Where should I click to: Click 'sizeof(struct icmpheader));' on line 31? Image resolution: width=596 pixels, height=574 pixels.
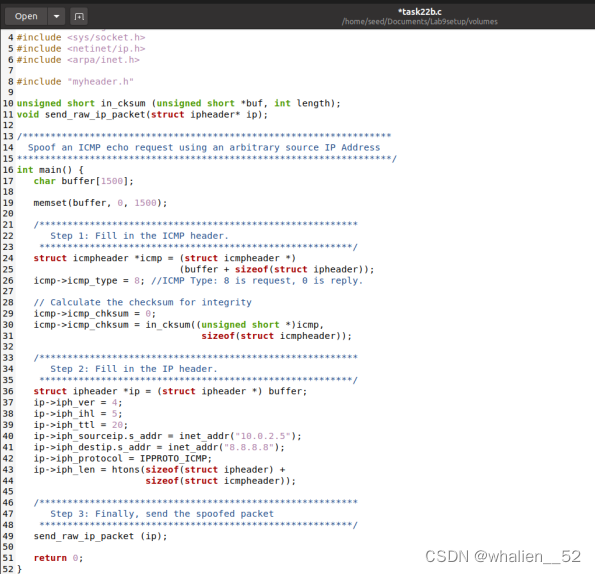(277, 336)
